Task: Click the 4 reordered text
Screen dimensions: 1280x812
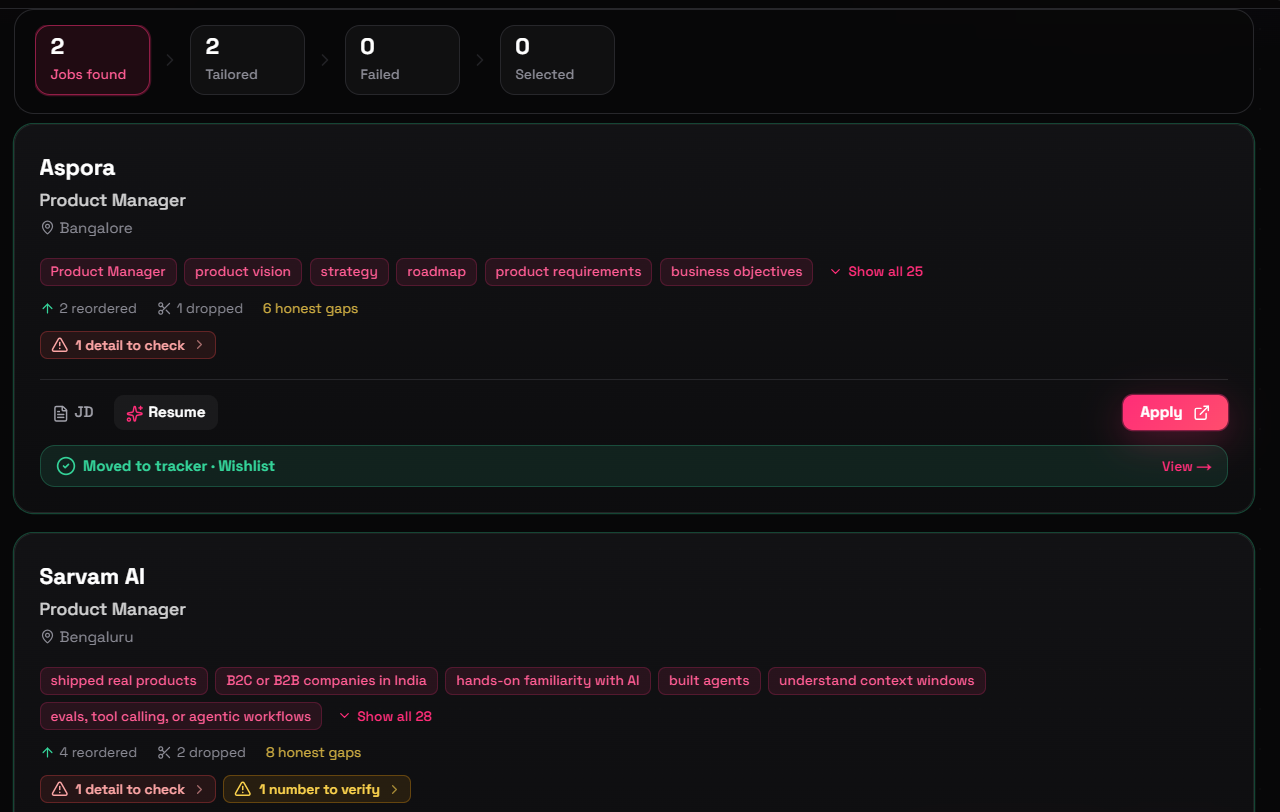Action: (x=98, y=752)
